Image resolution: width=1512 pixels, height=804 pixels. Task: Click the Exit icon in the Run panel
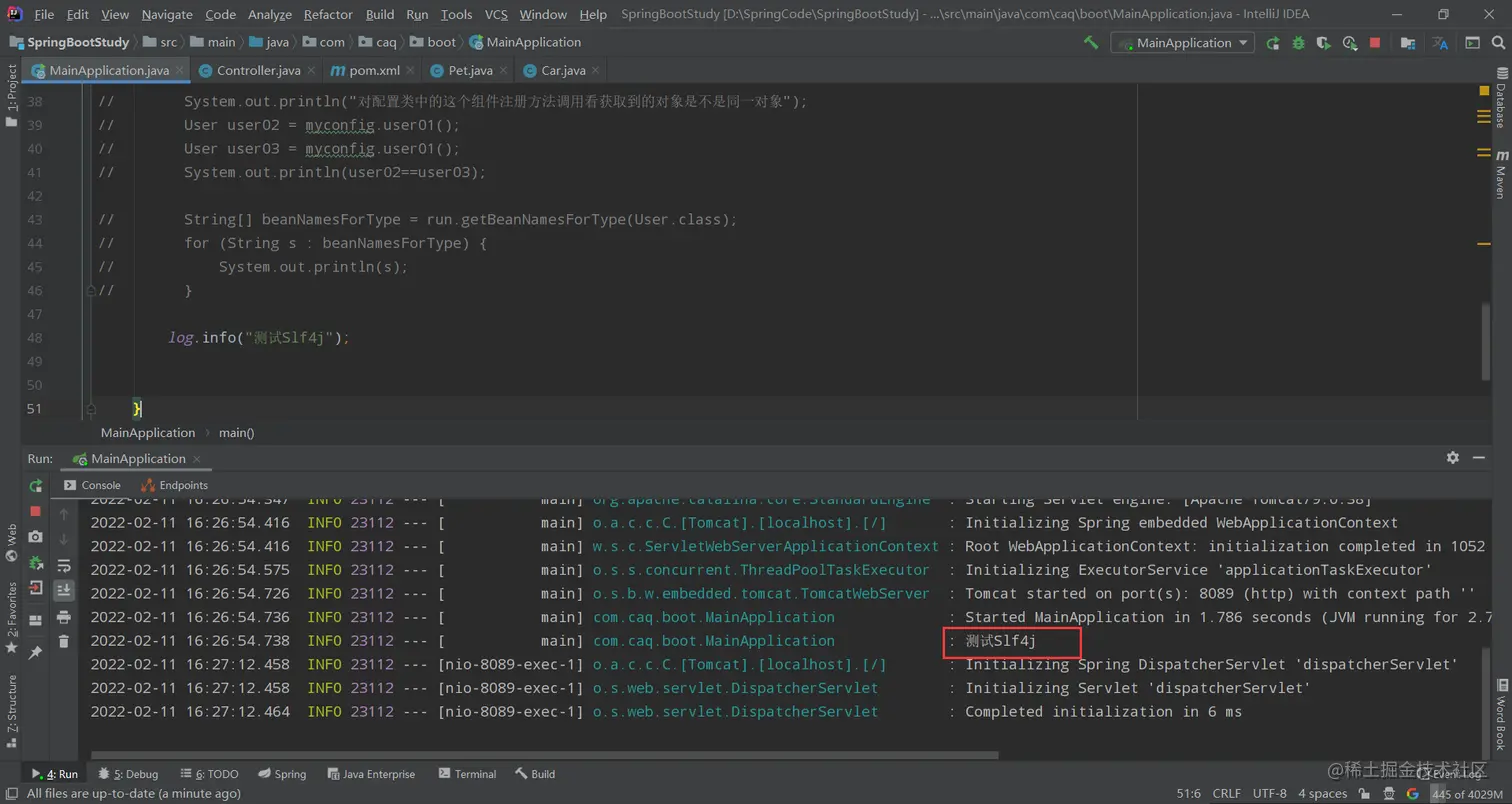[x=36, y=588]
